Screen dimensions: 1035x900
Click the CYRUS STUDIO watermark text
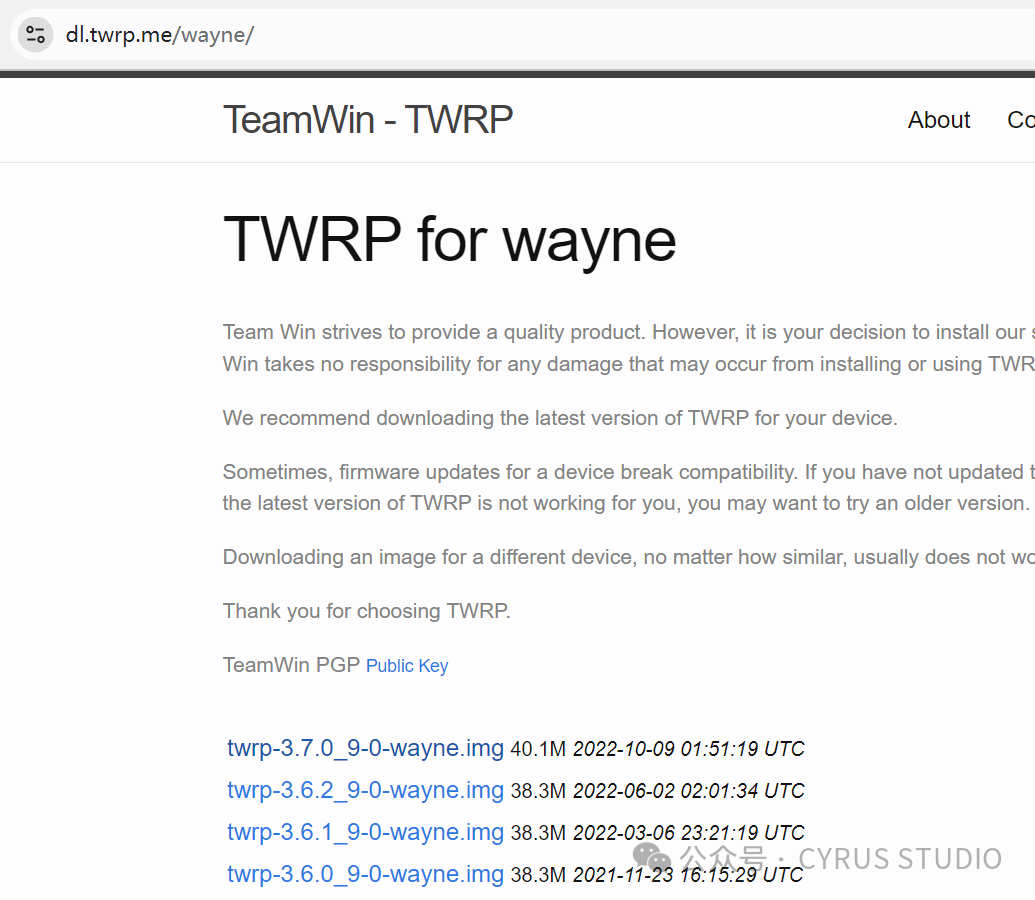[900, 859]
